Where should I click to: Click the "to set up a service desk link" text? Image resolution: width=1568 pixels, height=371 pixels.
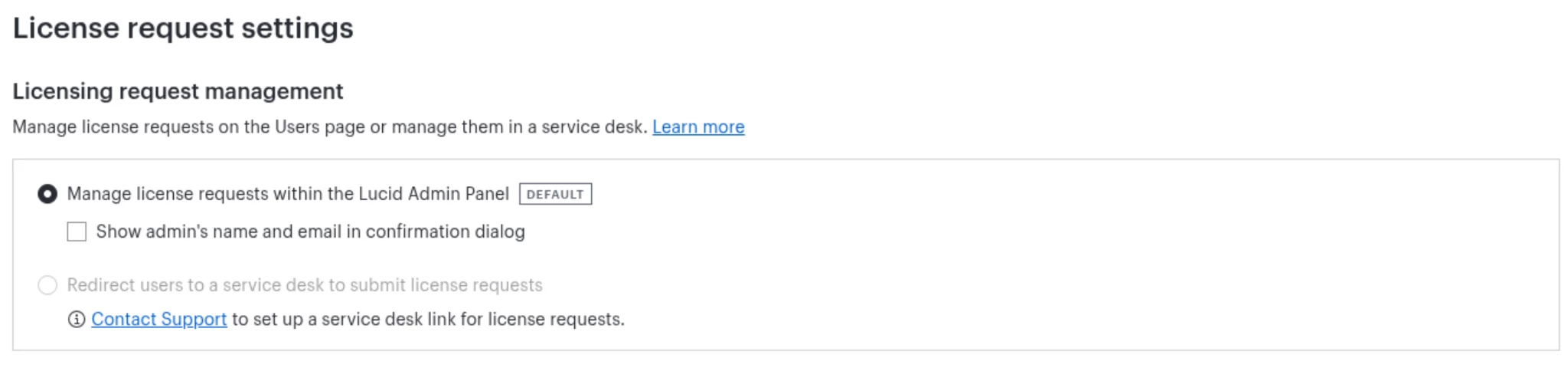429,320
